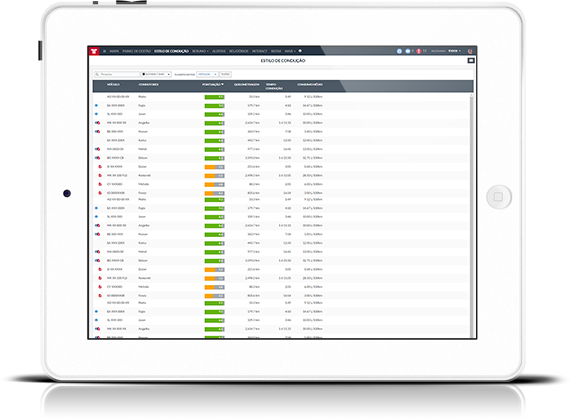This screenshot has height=419, width=571.
Task: Expand the RESUMO dropdown in the navbar
Action: [x=200, y=51]
